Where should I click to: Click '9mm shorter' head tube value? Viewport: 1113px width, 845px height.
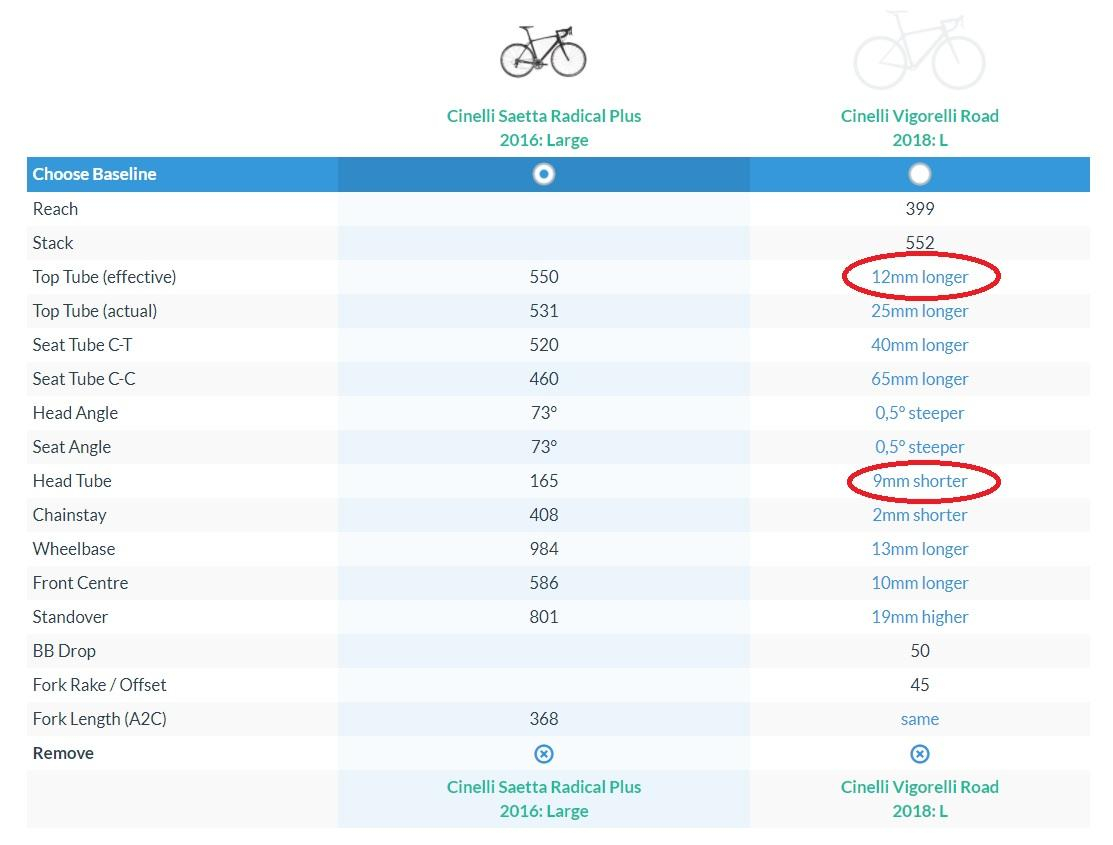click(x=919, y=481)
